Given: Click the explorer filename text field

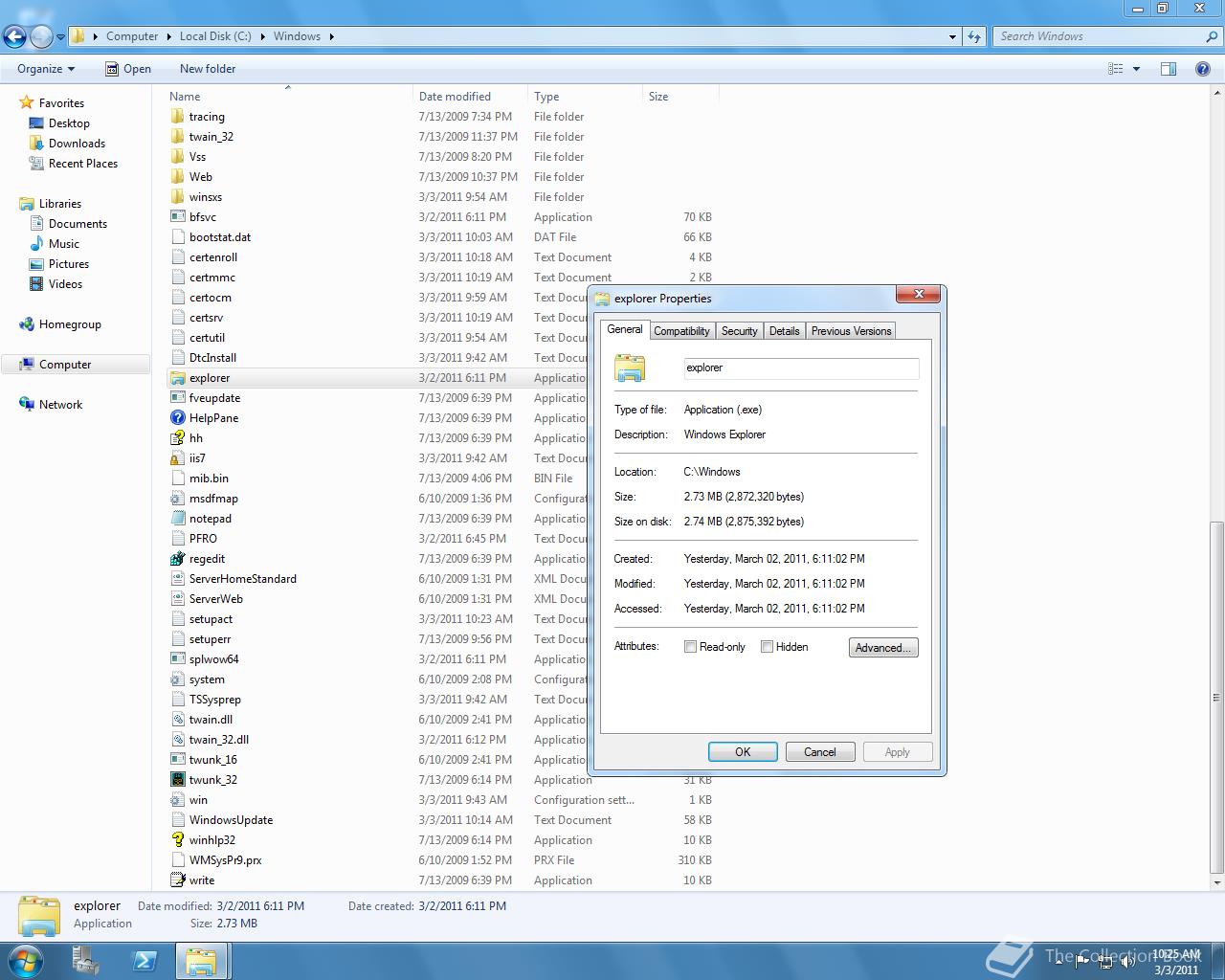Looking at the screenshot, I should [x=801, y=367].
